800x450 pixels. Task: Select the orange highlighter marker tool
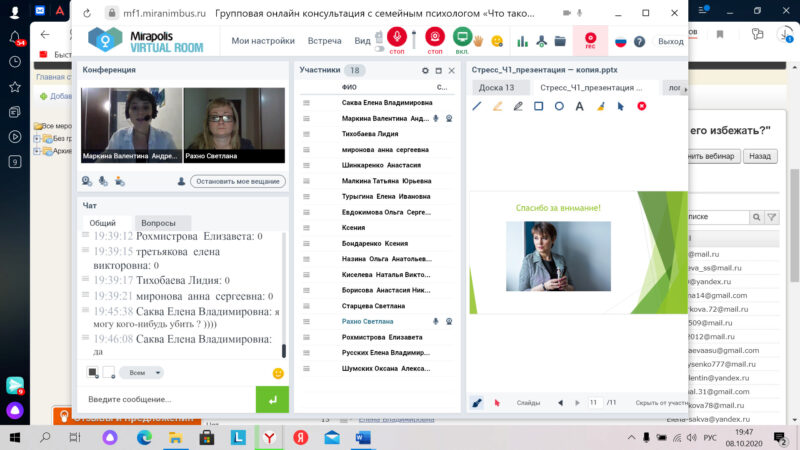[497, 106]
